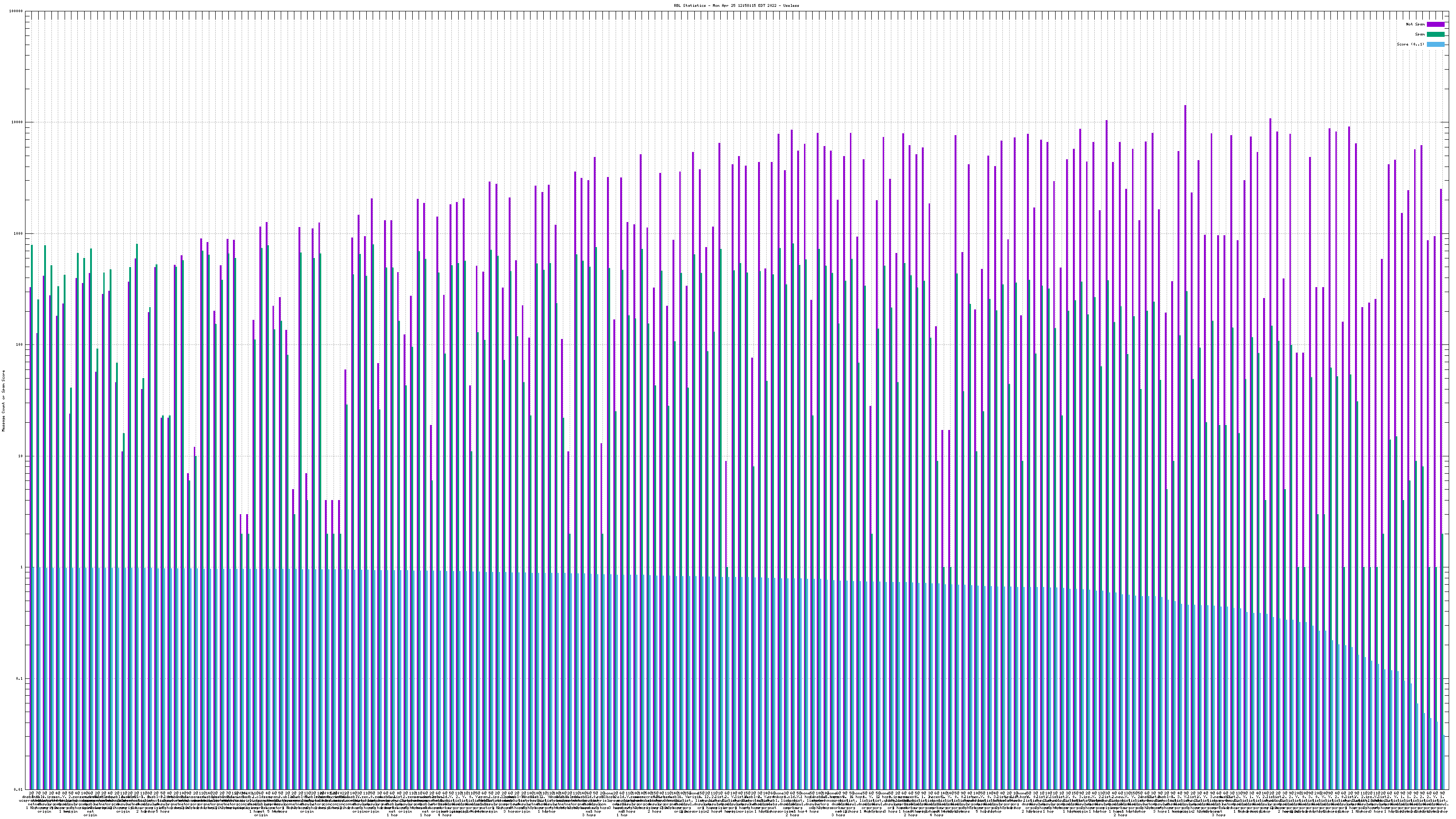Image resolution: width=1456 pixels, height=819 pixels.
Task: Click the 1000 y-axis tick label
Action: (x=19, y=234)
